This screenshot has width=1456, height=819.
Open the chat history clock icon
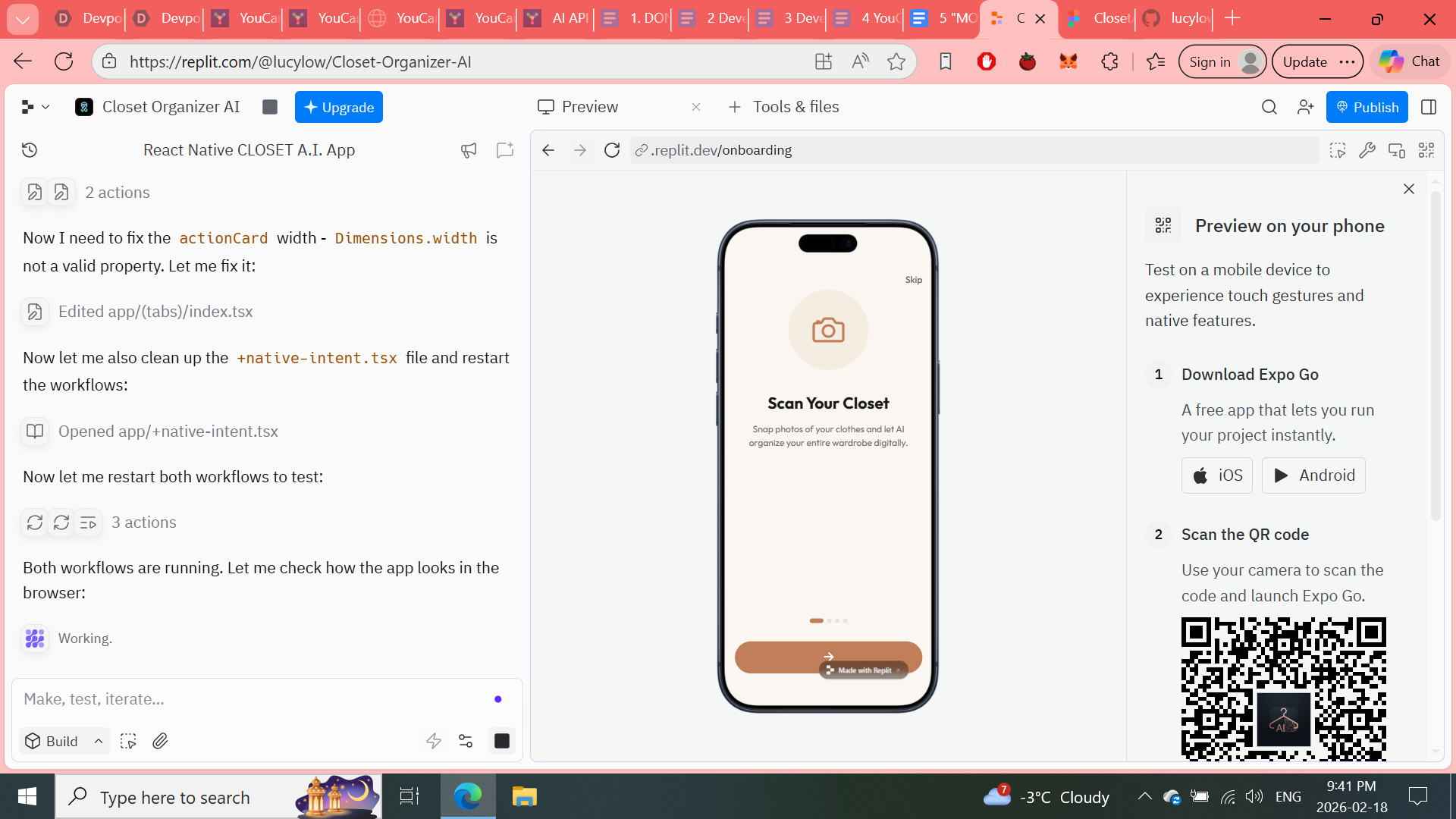coord(30,150)
